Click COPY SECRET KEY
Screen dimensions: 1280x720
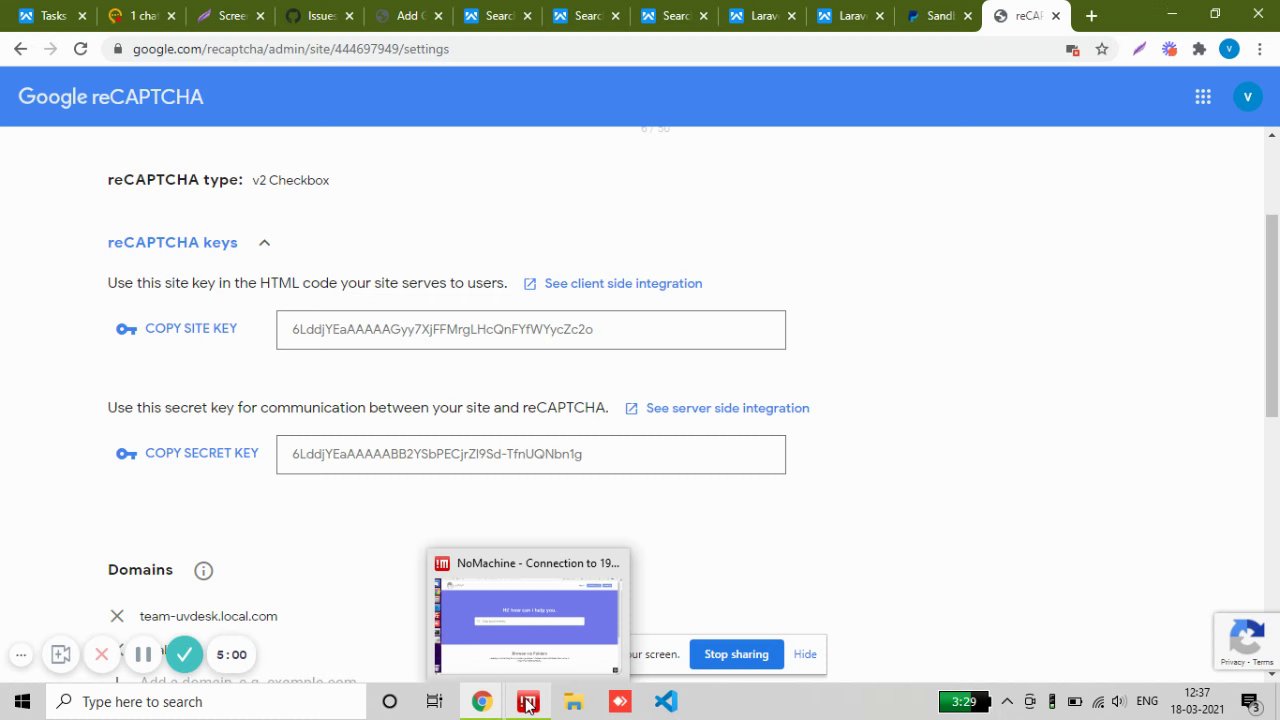tap(202, 454)
